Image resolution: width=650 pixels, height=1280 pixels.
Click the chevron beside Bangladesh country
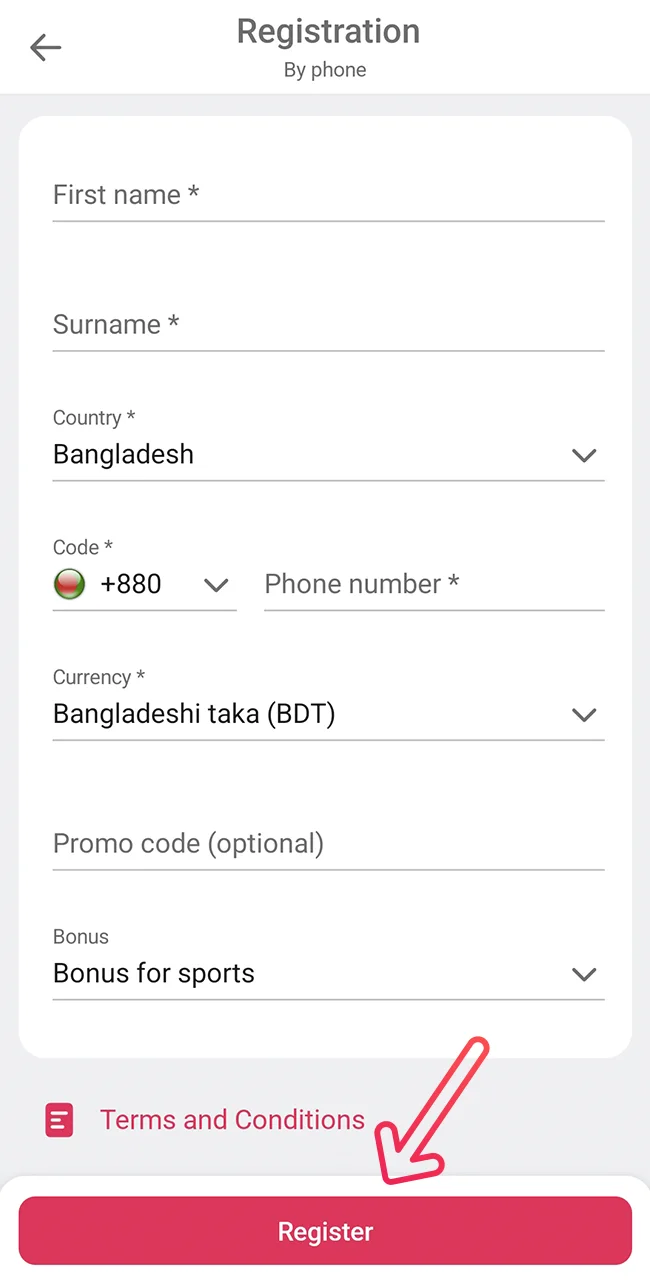(x=584, y=455)
